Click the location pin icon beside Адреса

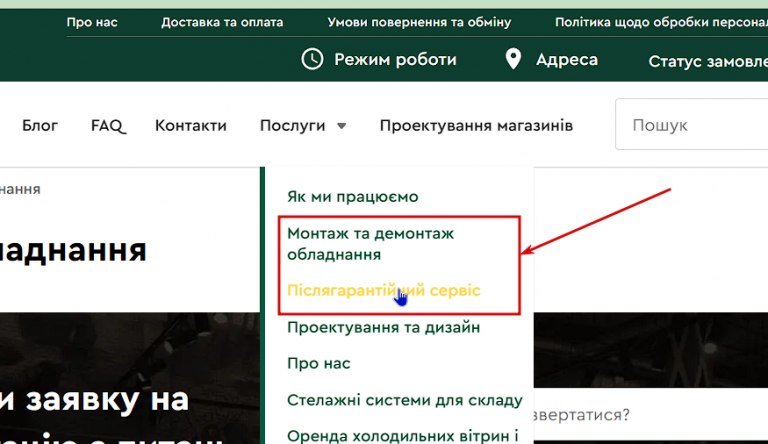[513, 59]
